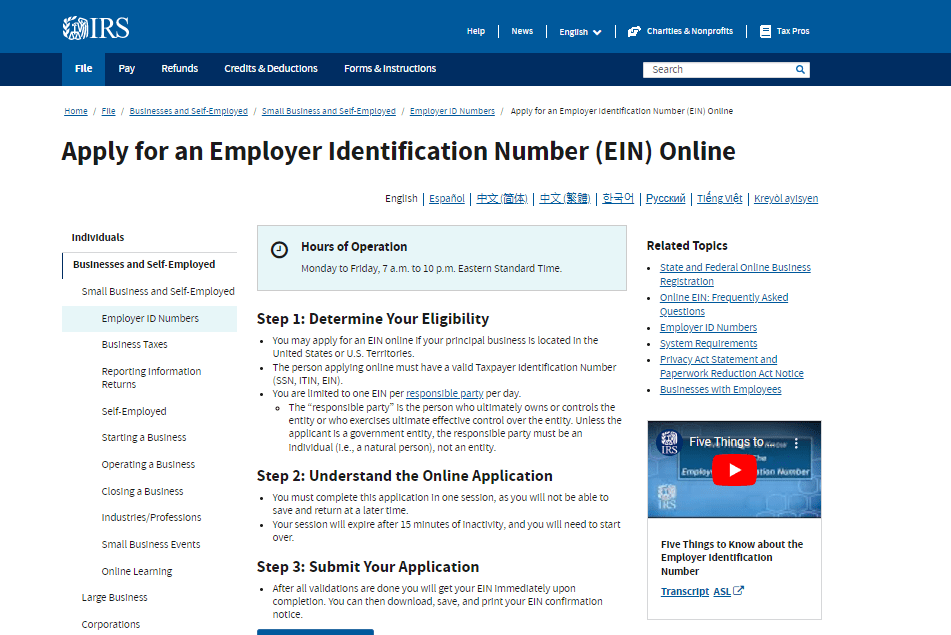Click the Tax Pros link

(x=793, y=31)
